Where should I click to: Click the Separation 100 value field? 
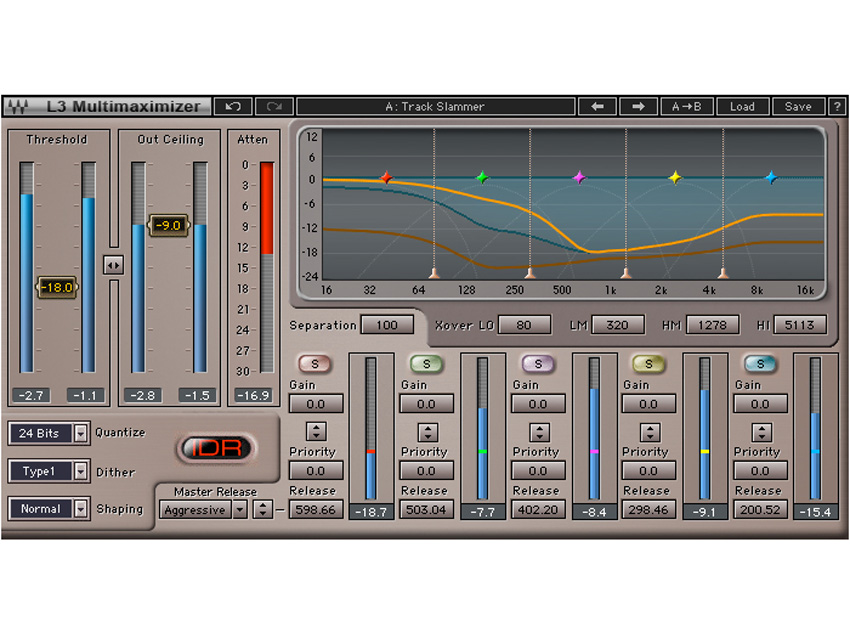click(387, 325)
